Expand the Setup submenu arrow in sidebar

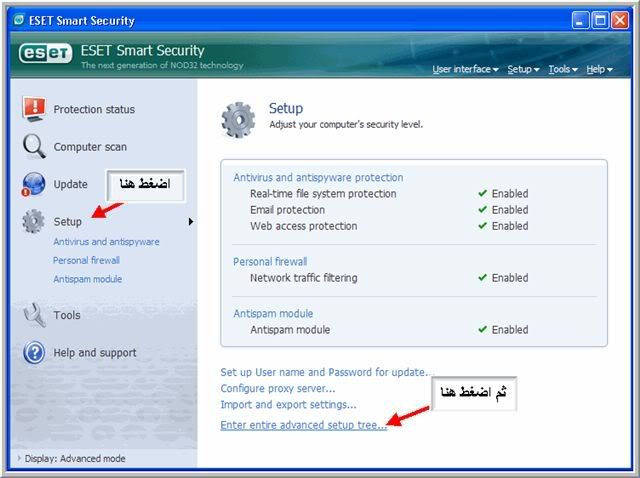tap(191, 222)
